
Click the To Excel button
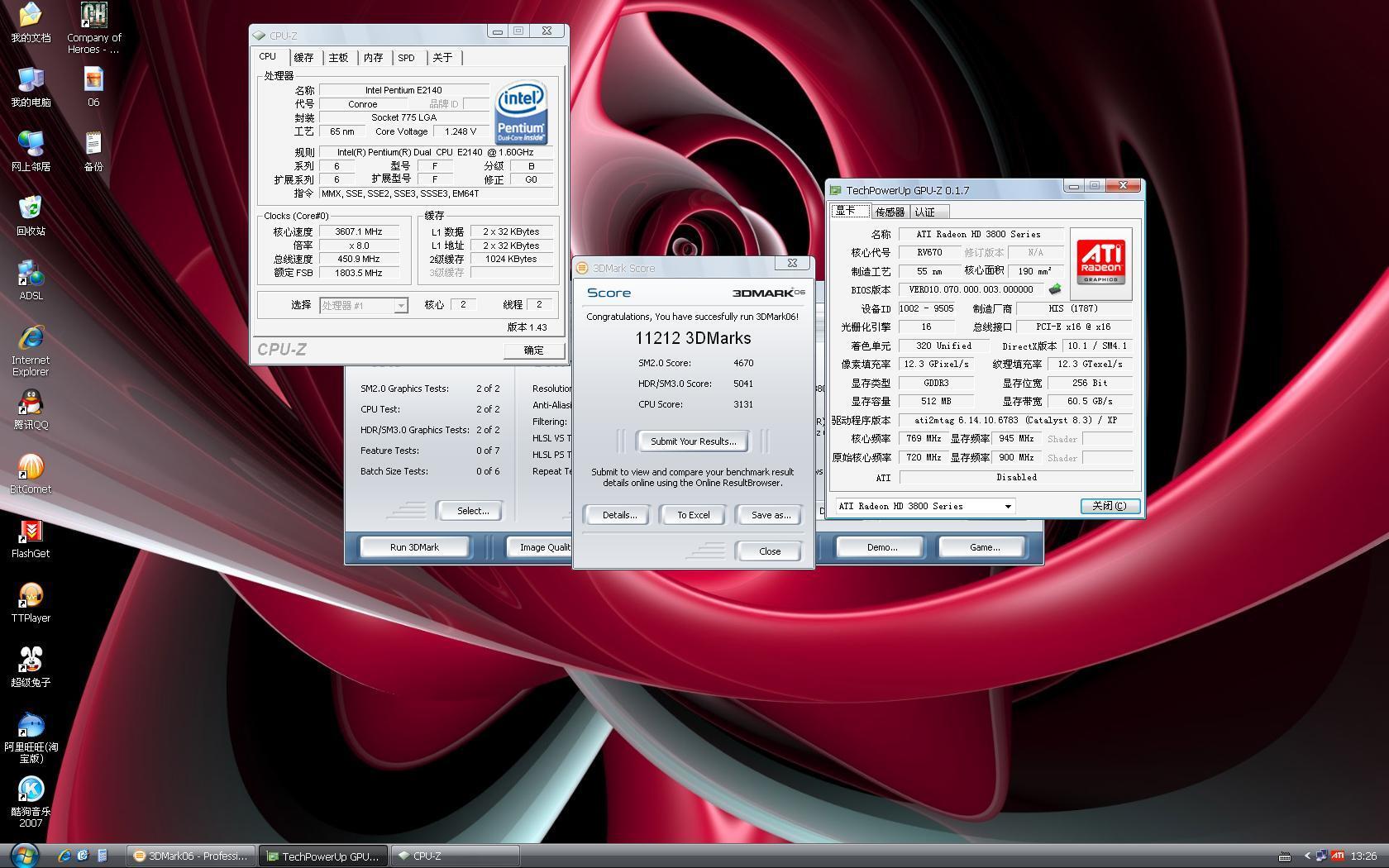point(693,515)
